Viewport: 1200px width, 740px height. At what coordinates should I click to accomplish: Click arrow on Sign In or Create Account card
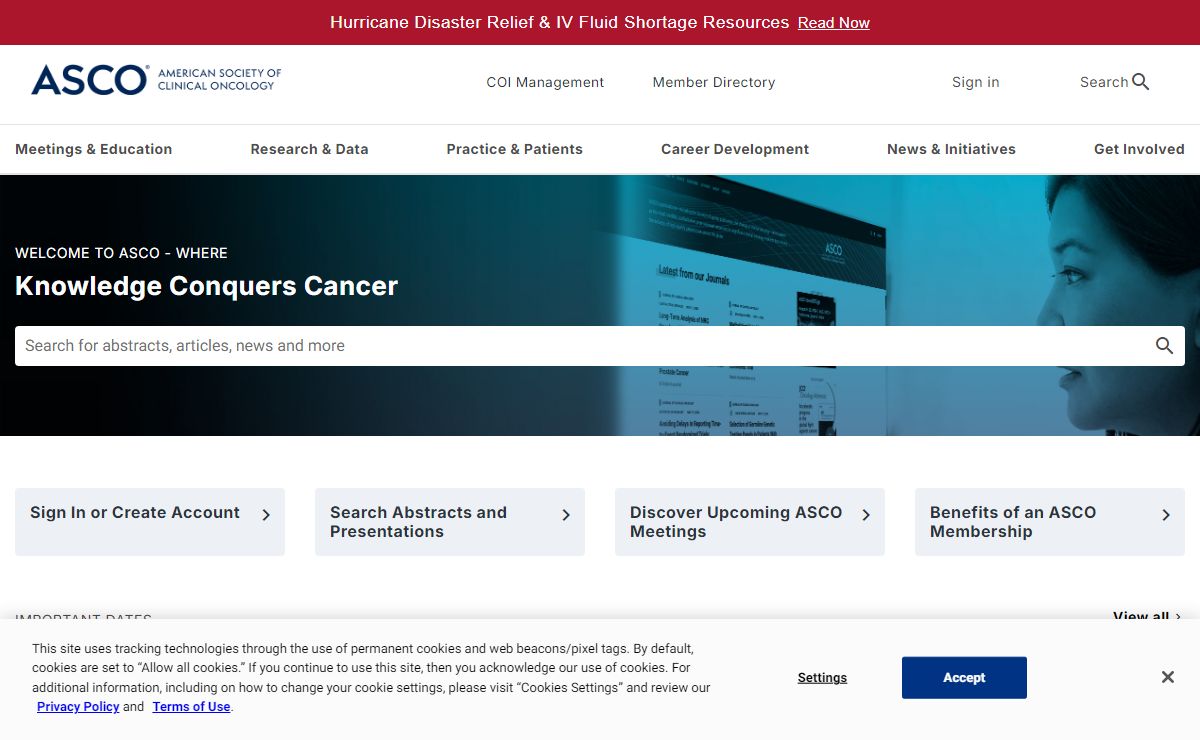point(266,515)
